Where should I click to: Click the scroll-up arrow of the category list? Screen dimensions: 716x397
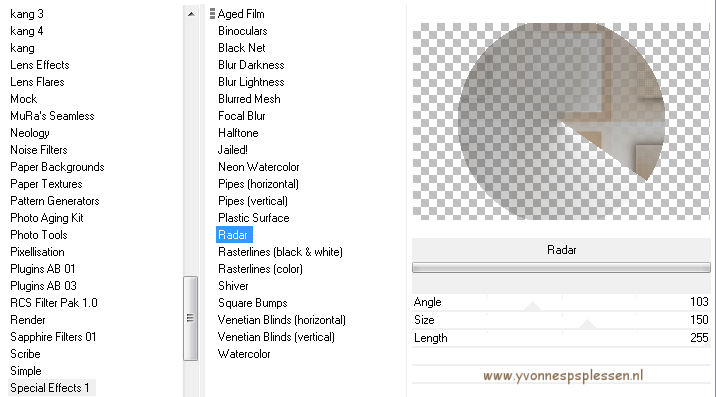point(191,14)
